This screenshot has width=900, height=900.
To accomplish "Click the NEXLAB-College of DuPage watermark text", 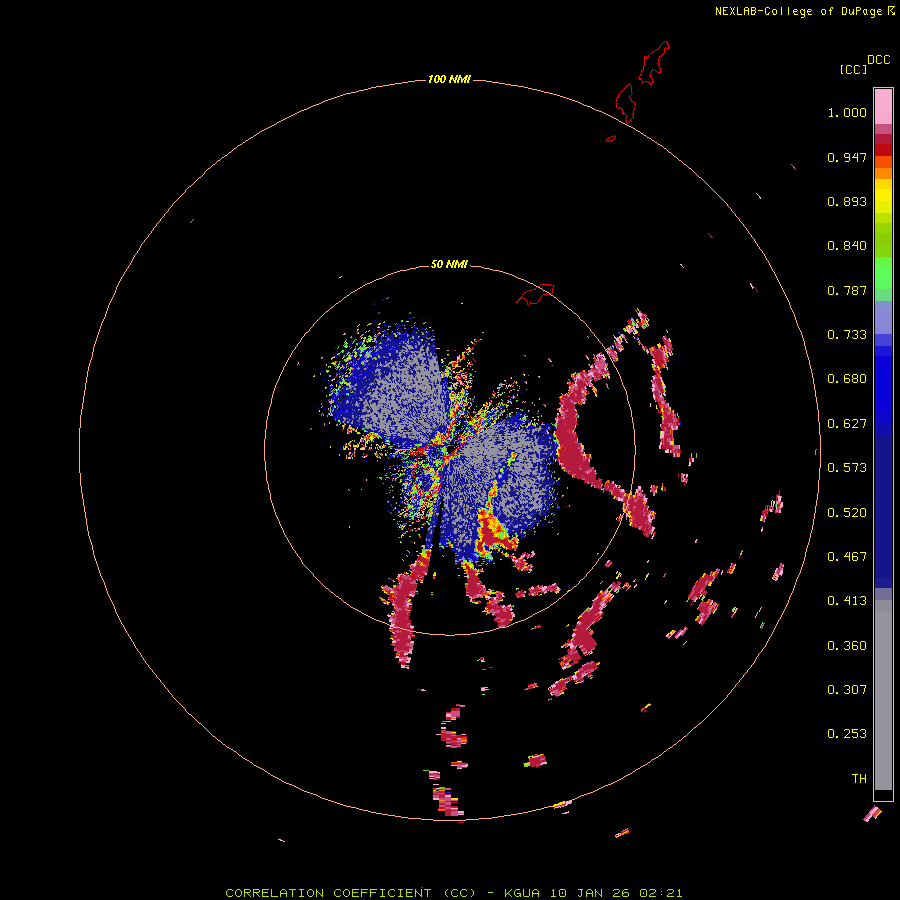I will pos(804,11).
